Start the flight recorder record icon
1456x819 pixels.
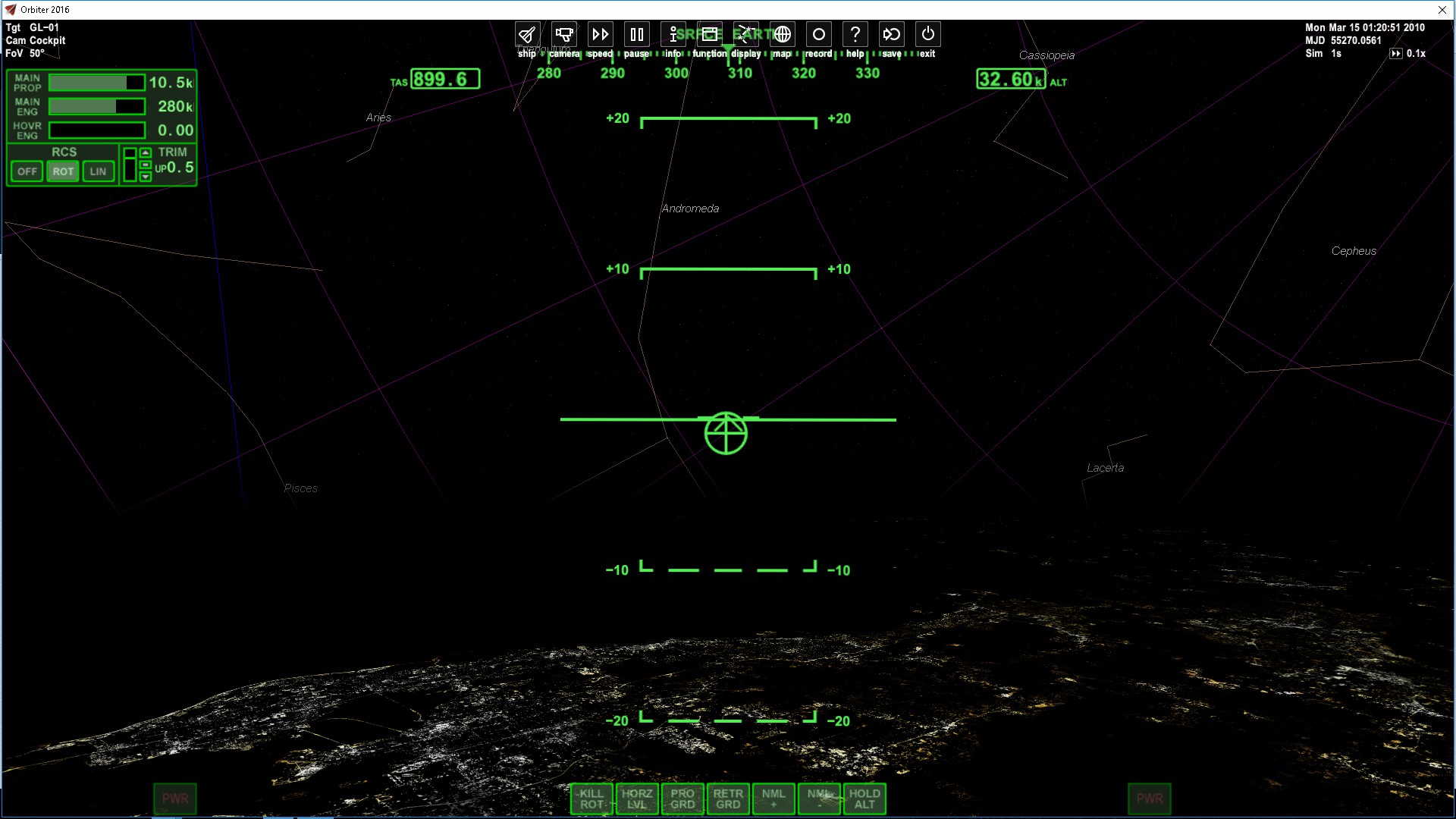pos(818,35)
